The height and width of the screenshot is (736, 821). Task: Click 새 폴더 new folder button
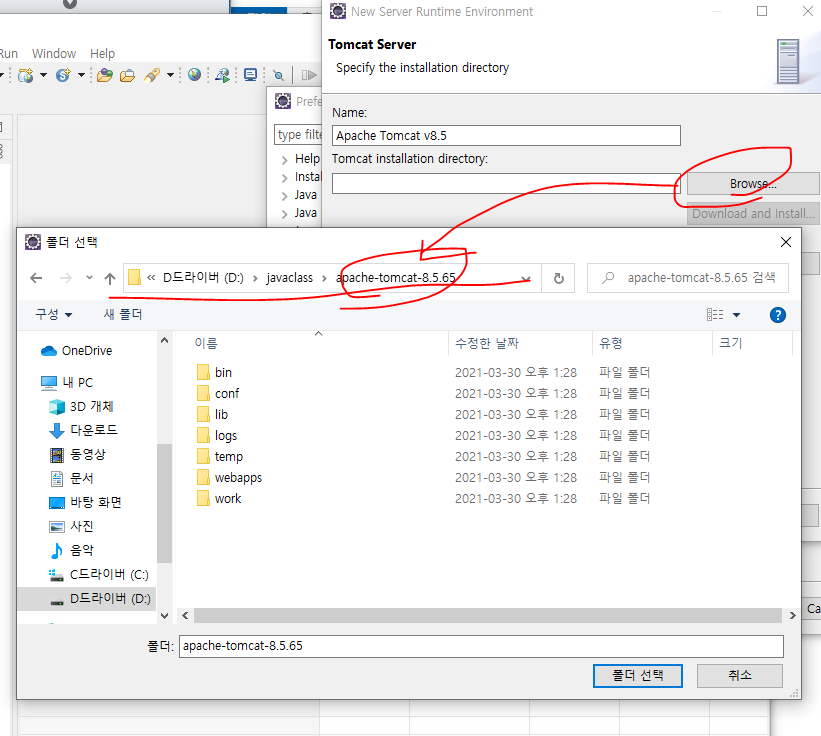click(123, 315)
